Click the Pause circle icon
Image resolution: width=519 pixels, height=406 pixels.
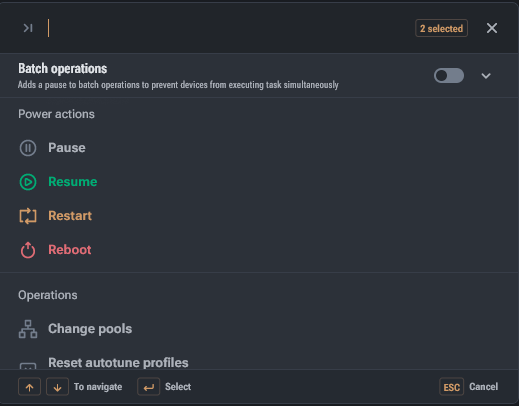(28, 148)
